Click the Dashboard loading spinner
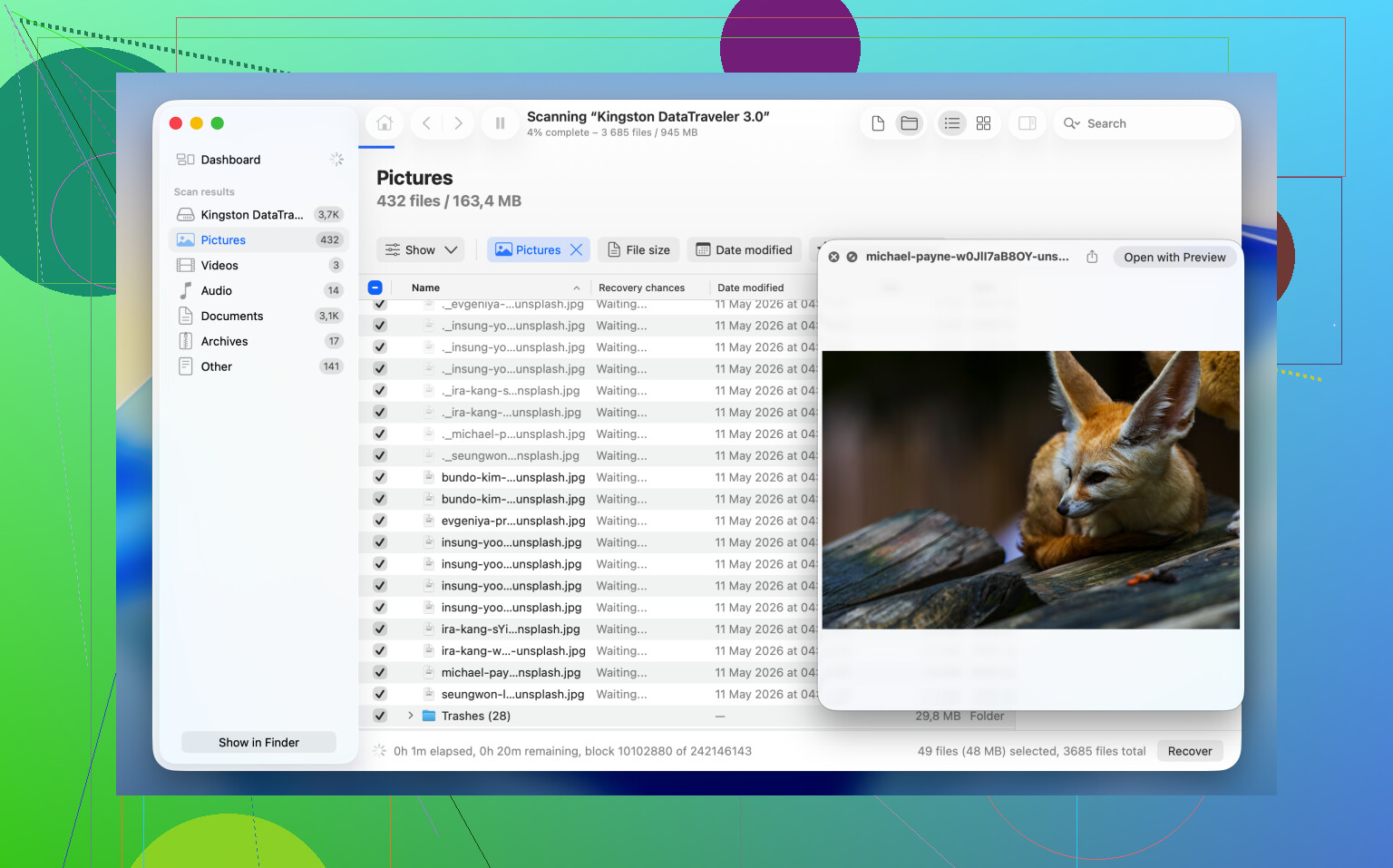Viewport: 1393px width, 868px height. (x=336, y=160)
